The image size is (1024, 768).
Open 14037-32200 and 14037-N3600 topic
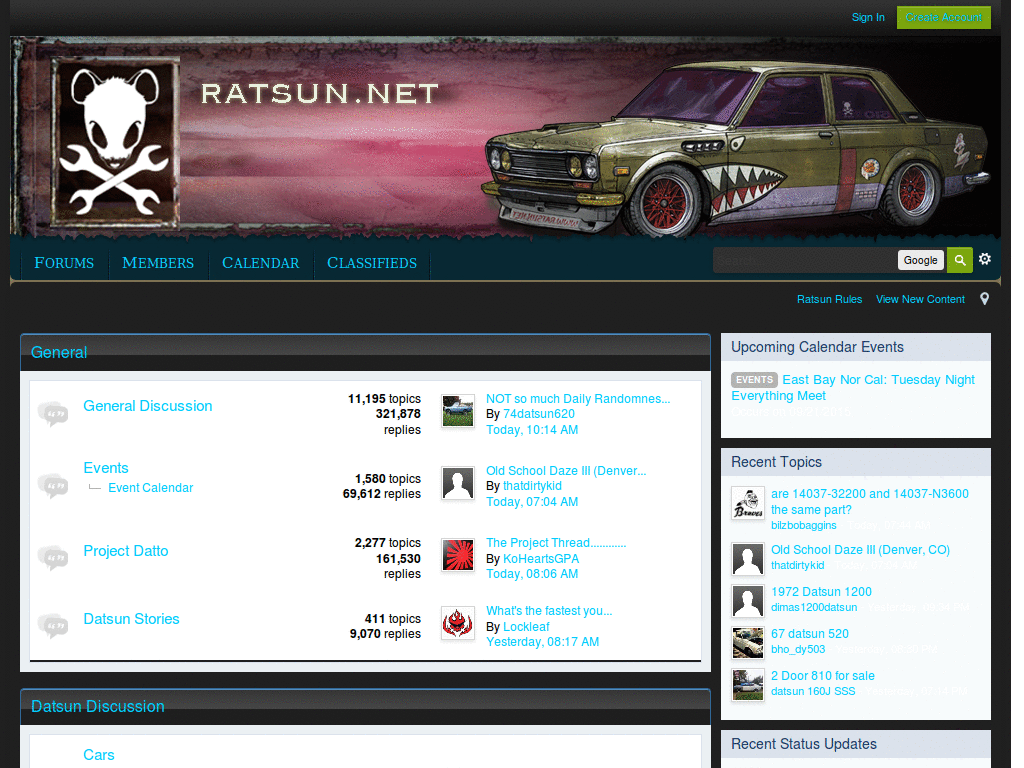tap(870, 502)
